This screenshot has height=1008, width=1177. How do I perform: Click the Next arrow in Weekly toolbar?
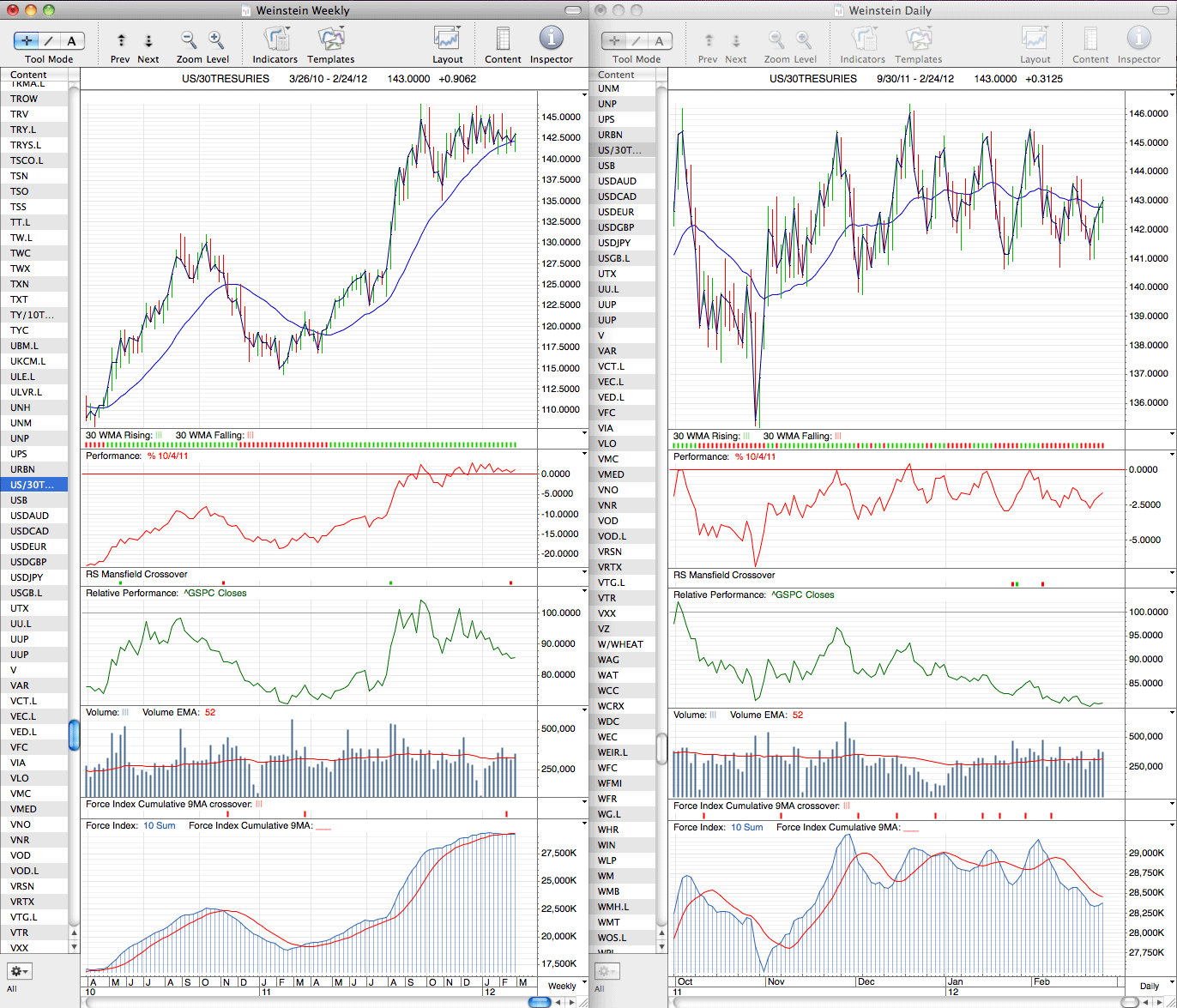coord(148,40)
